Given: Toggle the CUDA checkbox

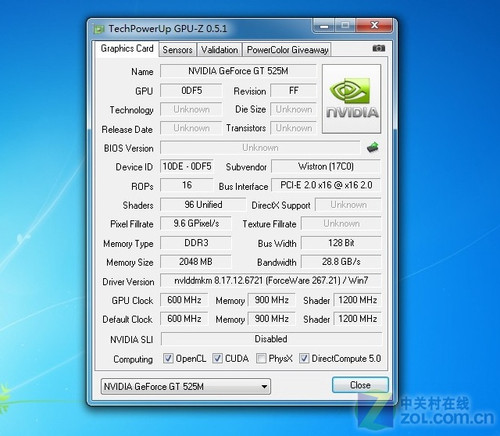Looking at the screenshot, I should click(217, 359).
